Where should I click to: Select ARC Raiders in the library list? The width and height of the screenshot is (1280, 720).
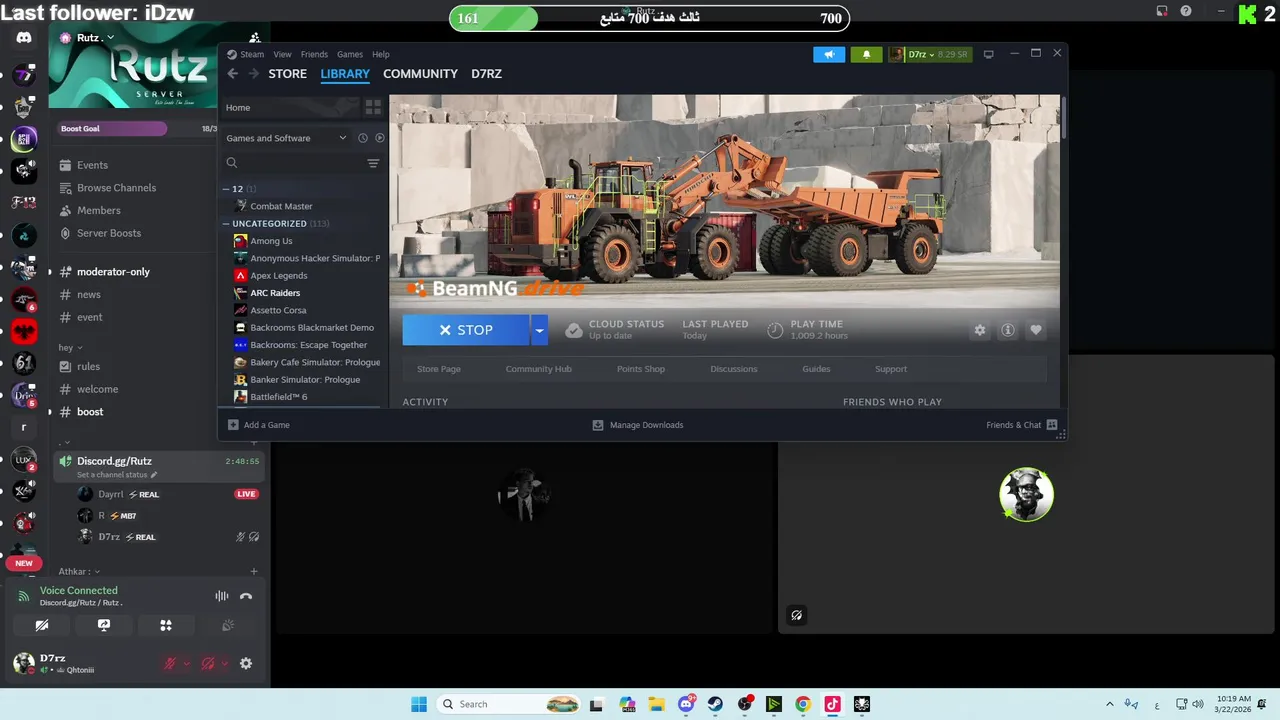click(275, 293)
